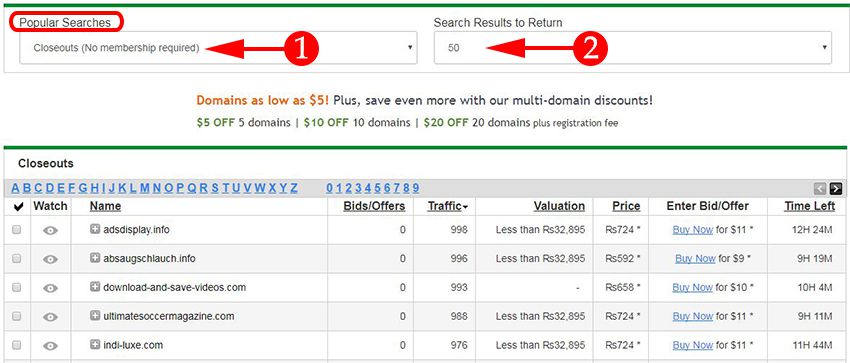
Task: Sort by the Time Left column header
Action: click(x=810, y=206)
